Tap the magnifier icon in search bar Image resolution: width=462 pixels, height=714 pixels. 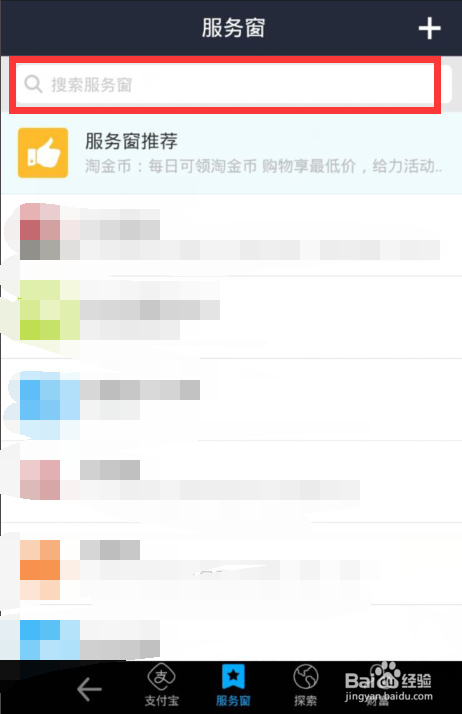click(x=33, y=84)
